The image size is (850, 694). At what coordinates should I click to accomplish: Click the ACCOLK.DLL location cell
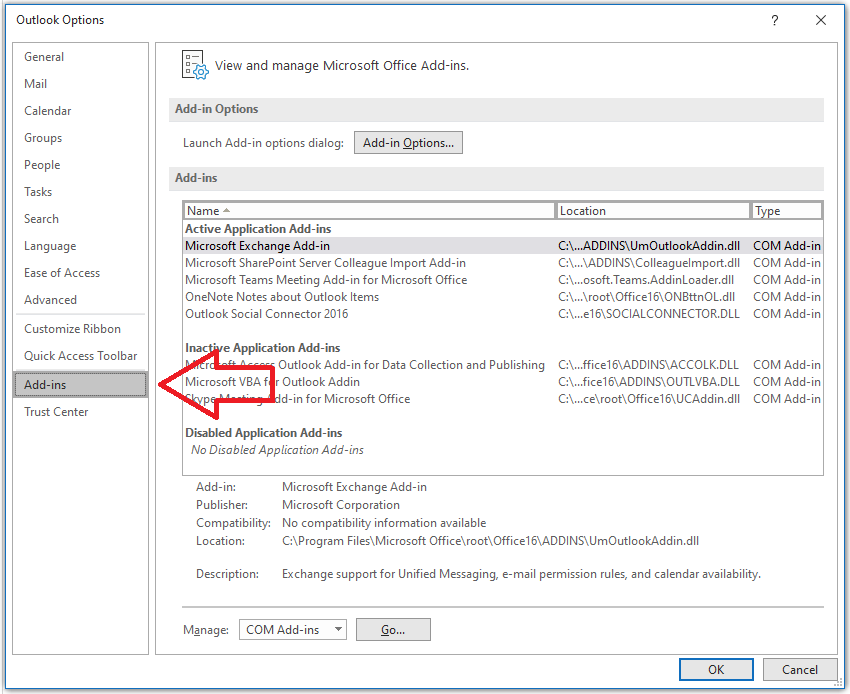tap(648, 365)
